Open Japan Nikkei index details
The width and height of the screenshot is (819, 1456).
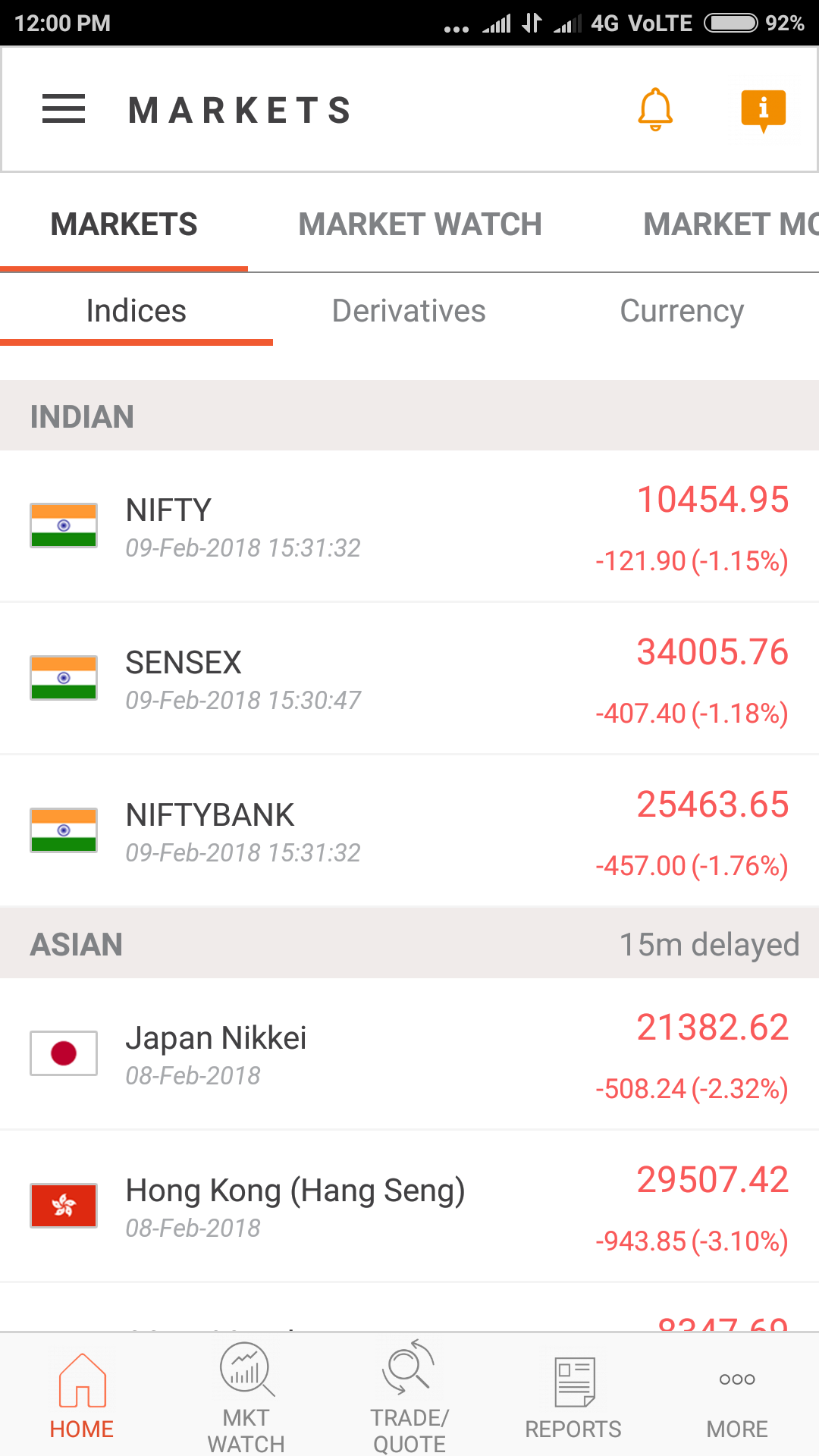[409, 1054]
